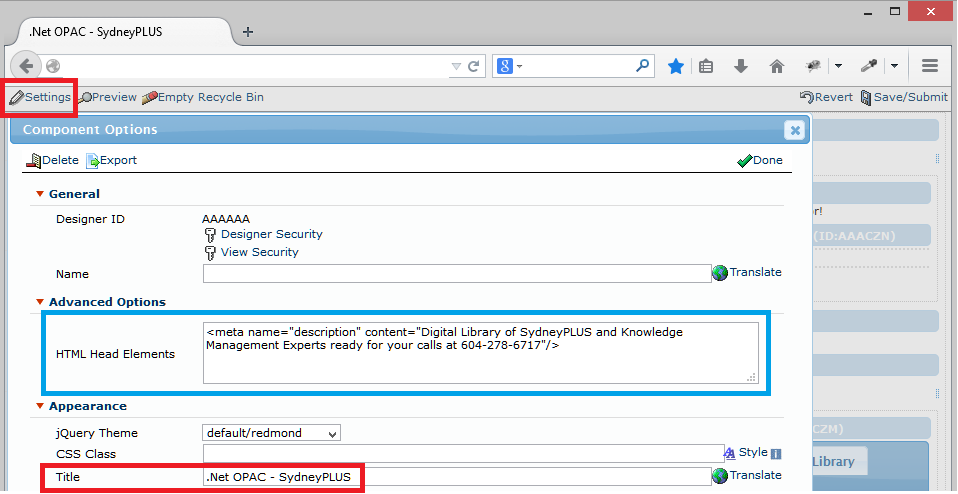Image resolution: width=958 pixels, height=494 pixels.
Task: Delete the component
Action: [x=53, y=160]
